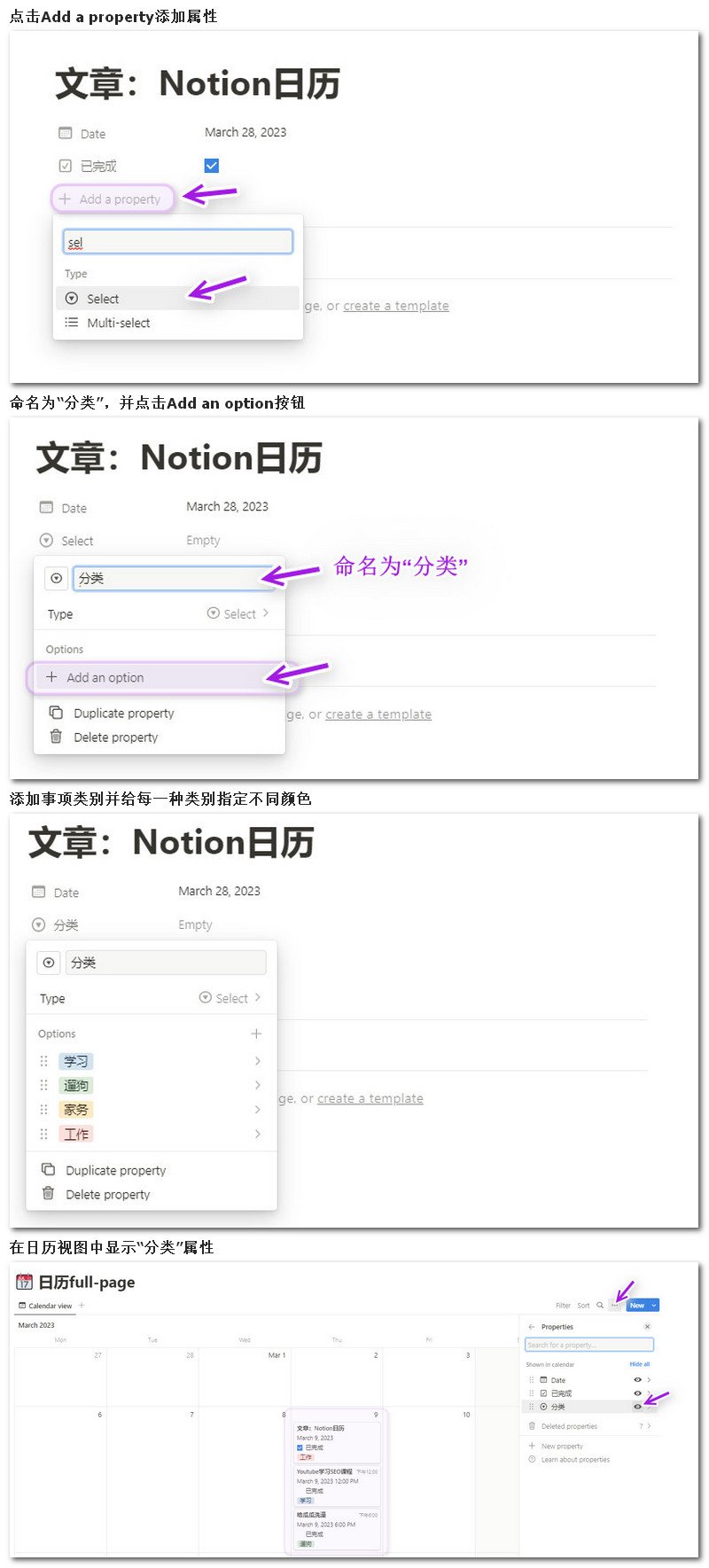This screenshot has height=1568, width=709.
Task: Click the yellow 家务 option tag
Action: coord(75,1110)
